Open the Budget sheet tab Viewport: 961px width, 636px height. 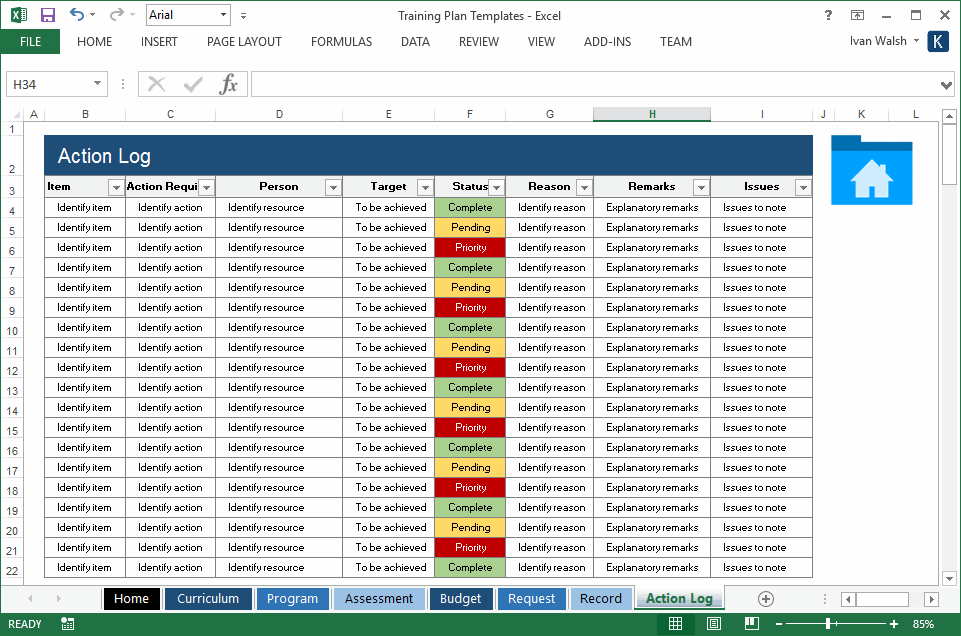click(x=460, y=598)
